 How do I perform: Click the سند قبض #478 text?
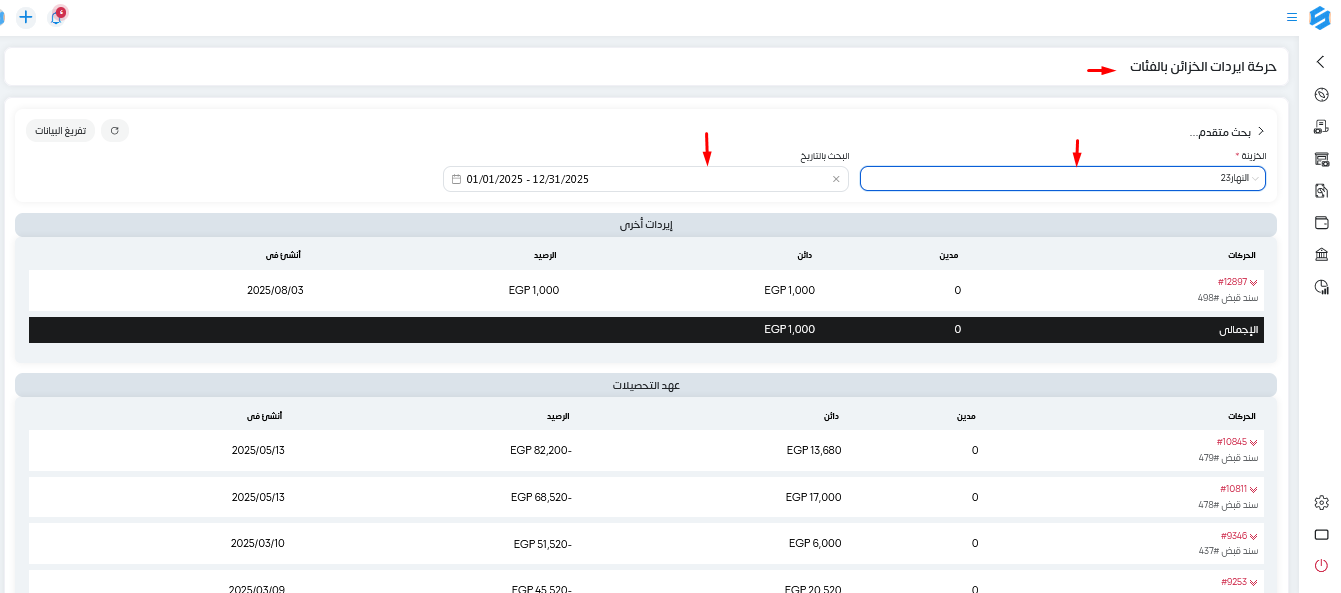point(1229,505)
